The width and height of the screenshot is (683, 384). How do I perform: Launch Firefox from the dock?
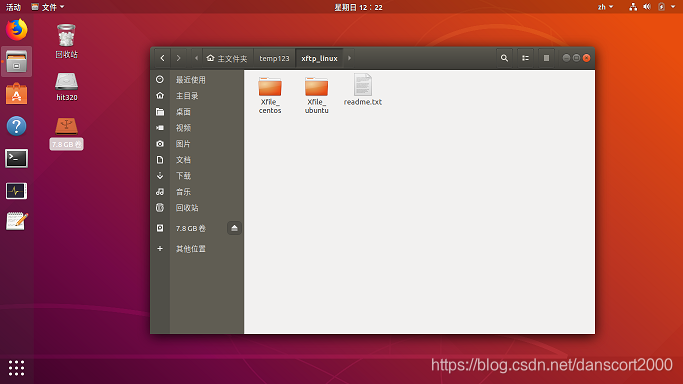coord(17,30)
